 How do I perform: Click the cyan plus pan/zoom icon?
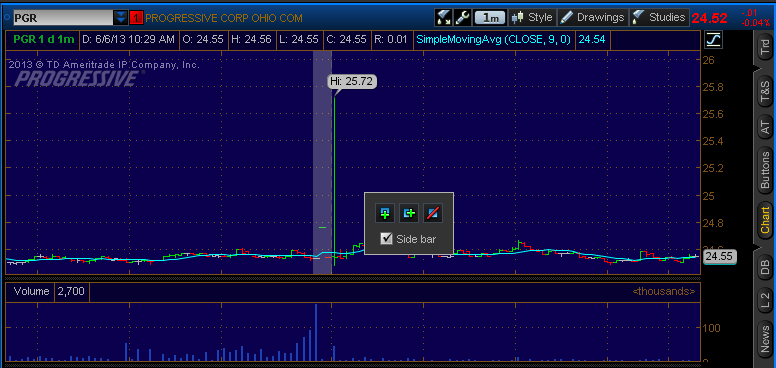click(409, 213)
